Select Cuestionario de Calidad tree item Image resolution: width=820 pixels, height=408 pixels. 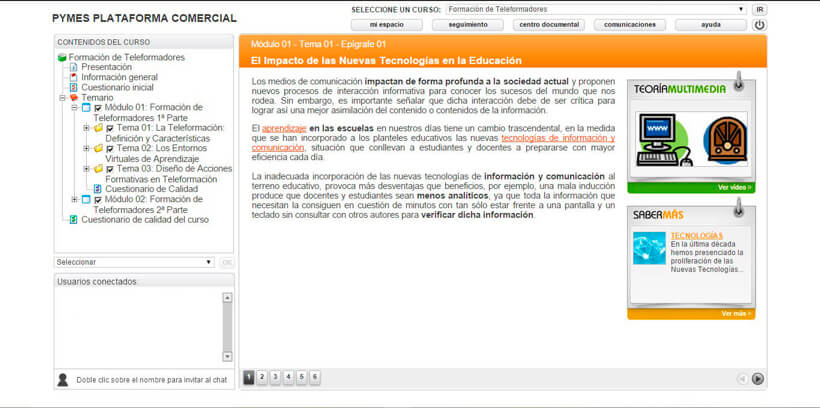(x=152, y=189)
